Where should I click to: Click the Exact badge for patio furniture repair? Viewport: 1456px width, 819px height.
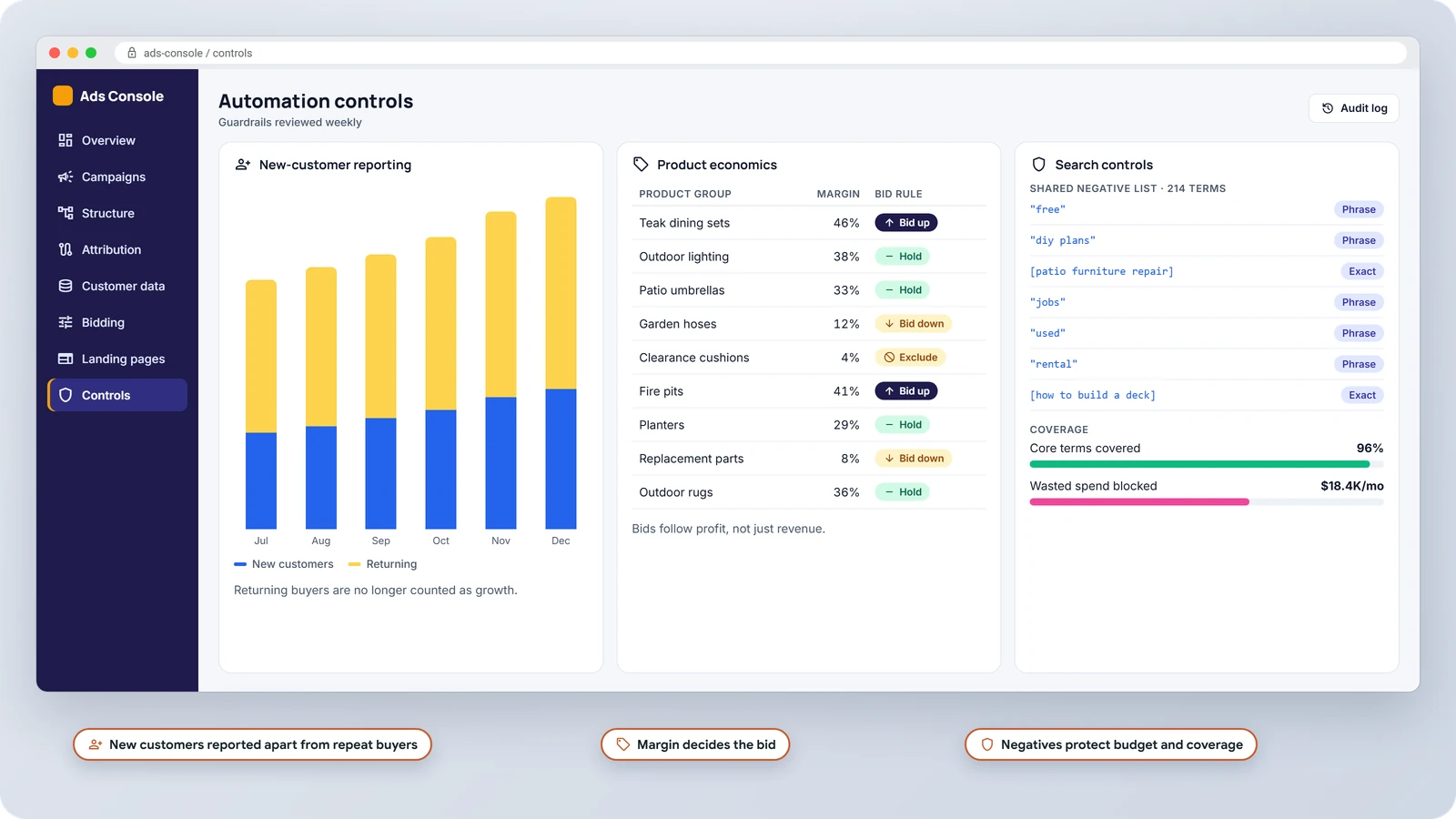1362,271
